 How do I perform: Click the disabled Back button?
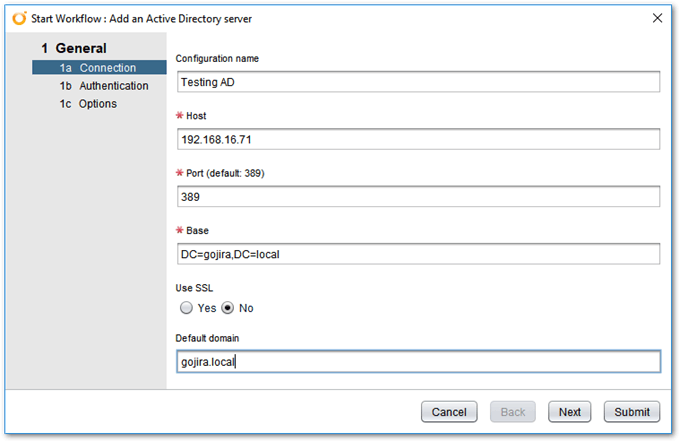[x=513, y=412]
